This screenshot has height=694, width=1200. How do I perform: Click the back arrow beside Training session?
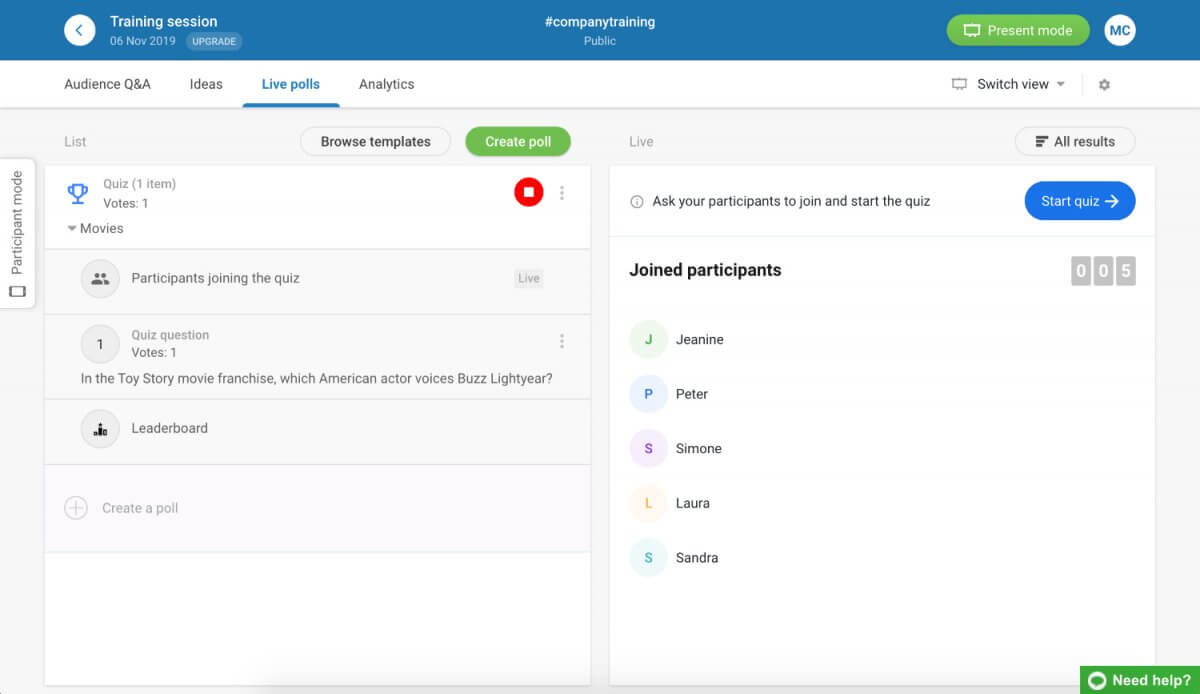click(79, 30)
